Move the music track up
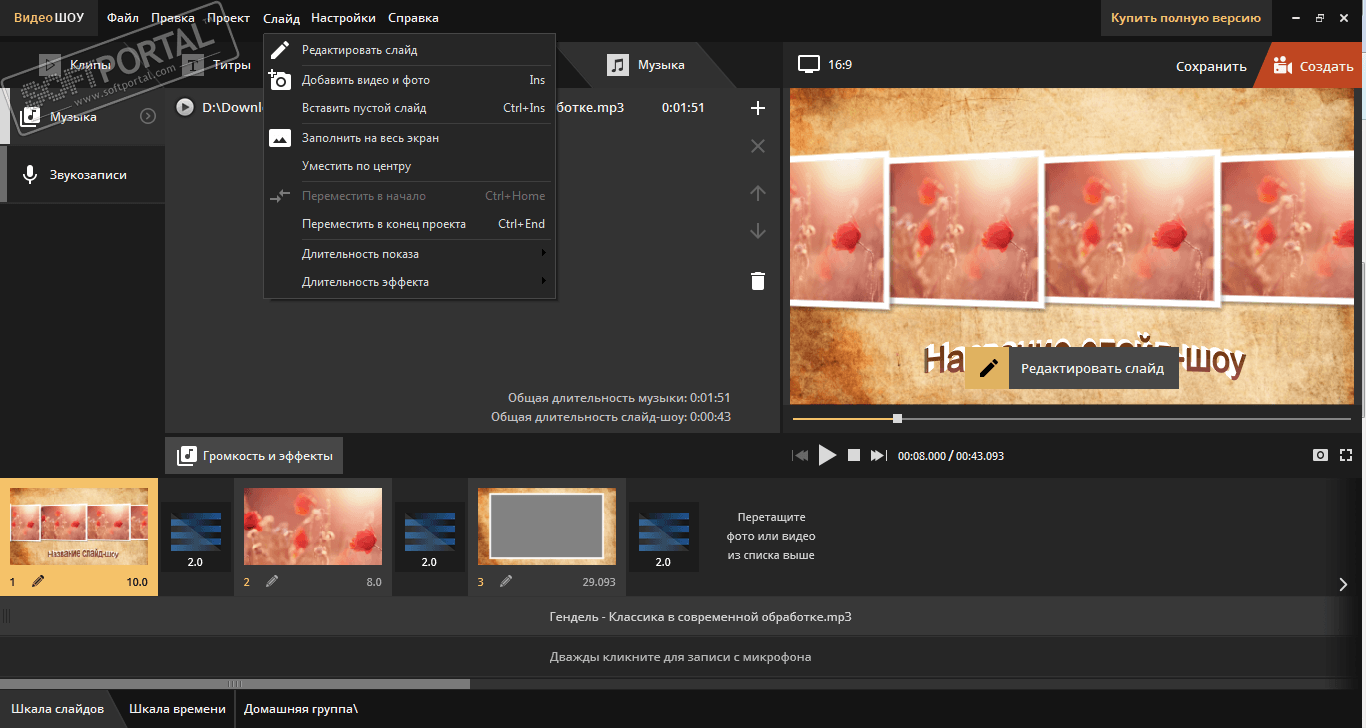The image size is (1366, 728). tap(758, 193)
